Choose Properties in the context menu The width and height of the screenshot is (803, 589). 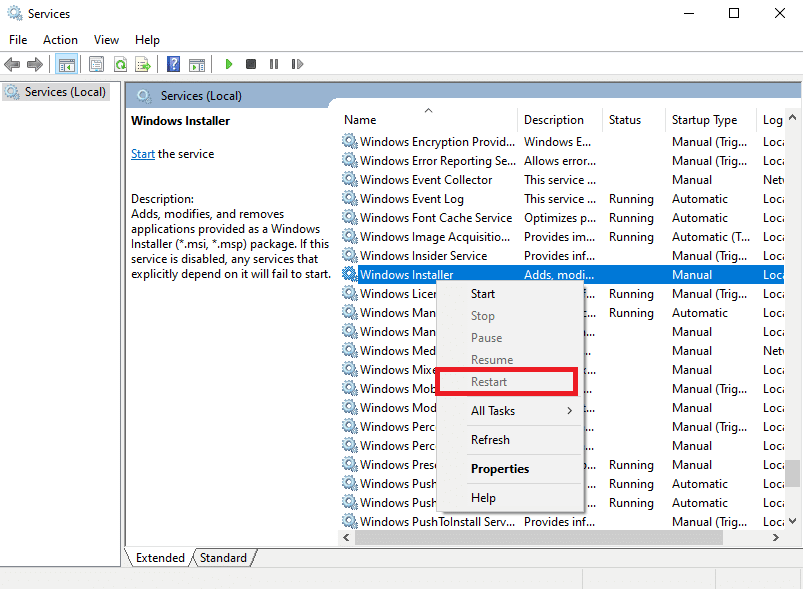510,469
